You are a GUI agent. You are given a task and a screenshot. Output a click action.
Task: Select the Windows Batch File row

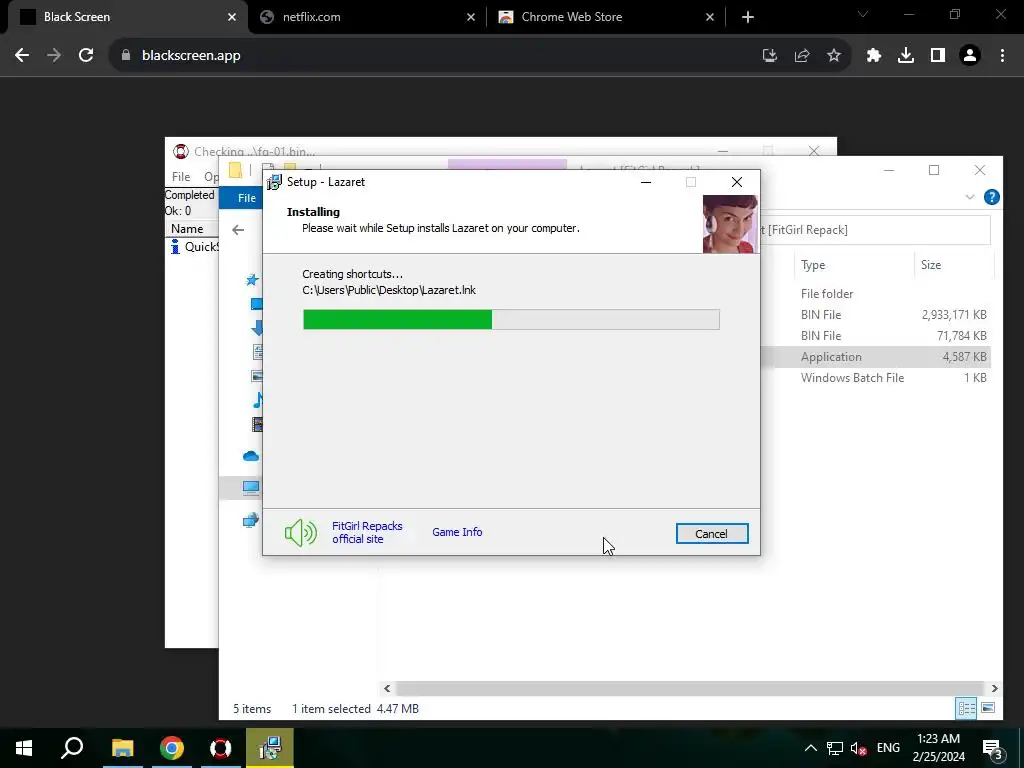(875, 377)
